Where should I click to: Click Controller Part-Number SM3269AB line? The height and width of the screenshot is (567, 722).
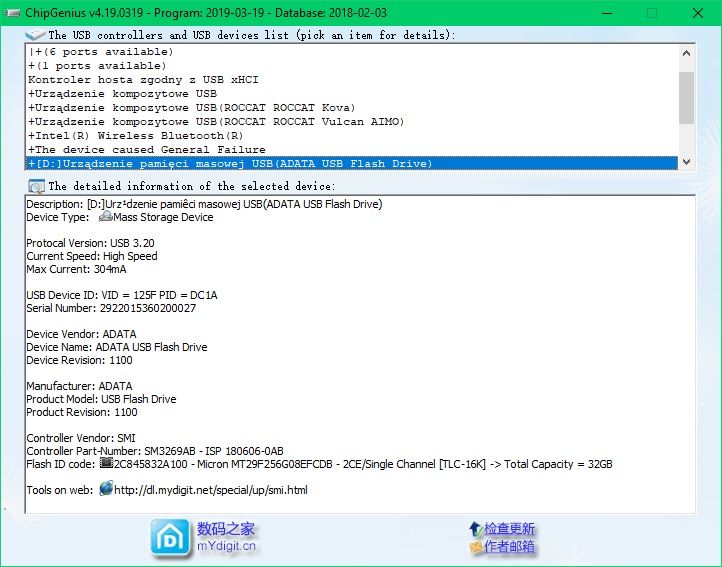click(155, 451)
